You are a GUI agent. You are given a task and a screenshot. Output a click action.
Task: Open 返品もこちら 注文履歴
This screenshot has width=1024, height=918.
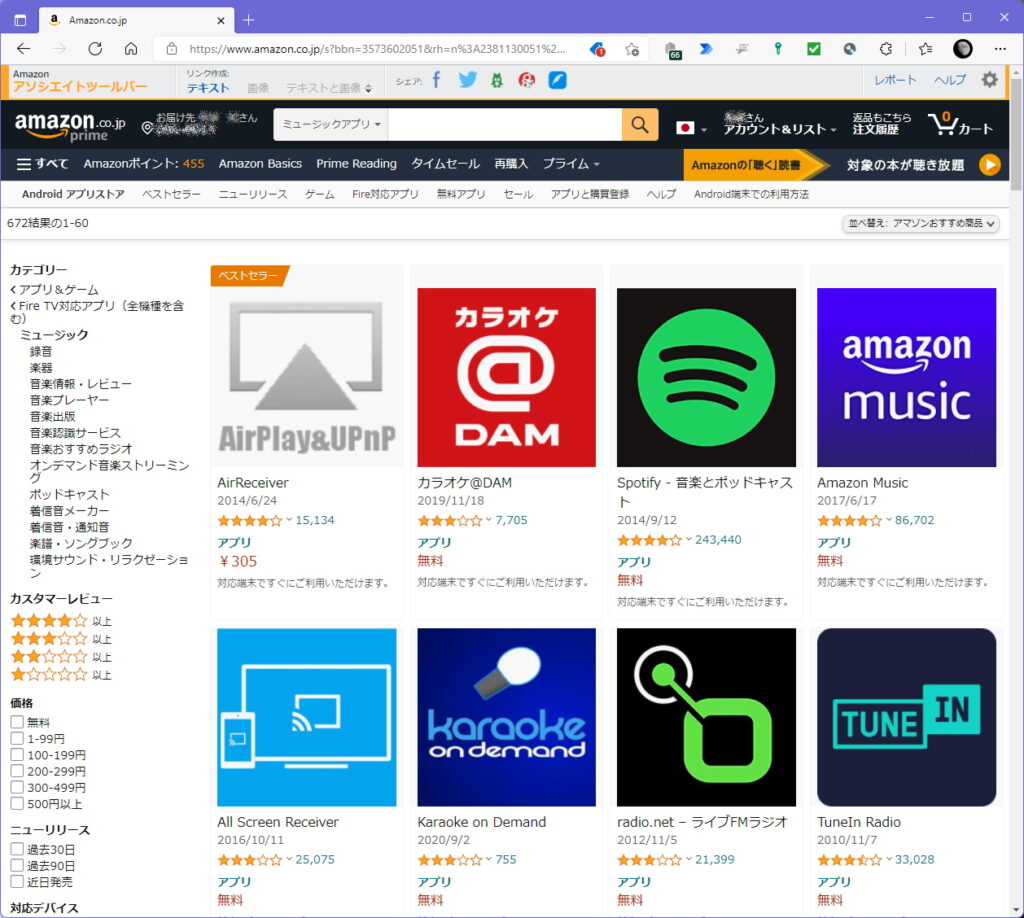(x=882, y=123)
